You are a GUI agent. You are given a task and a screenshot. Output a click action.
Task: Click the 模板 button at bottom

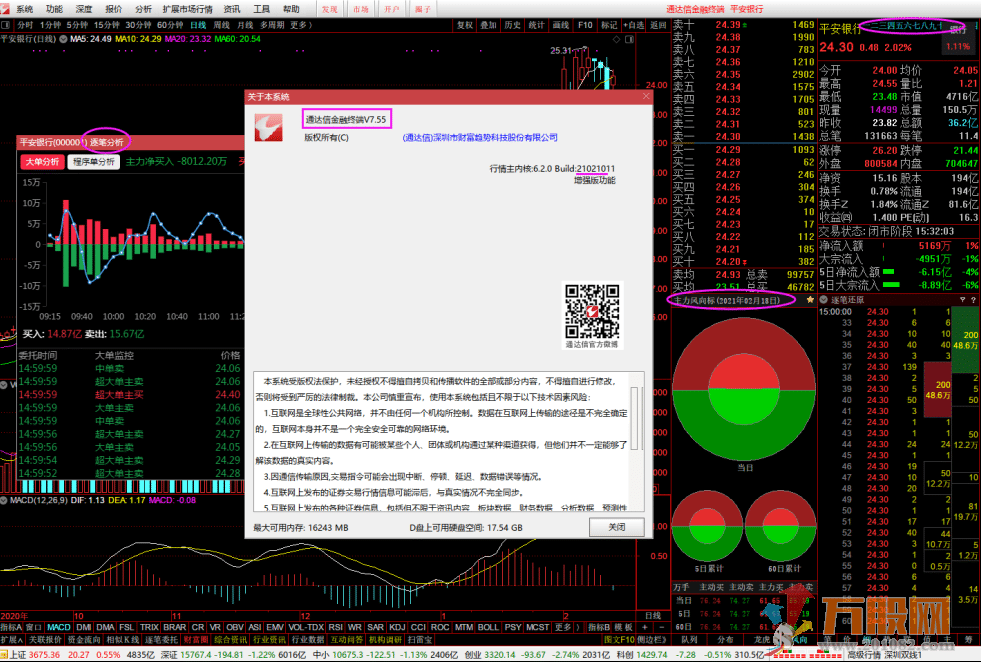623,627
